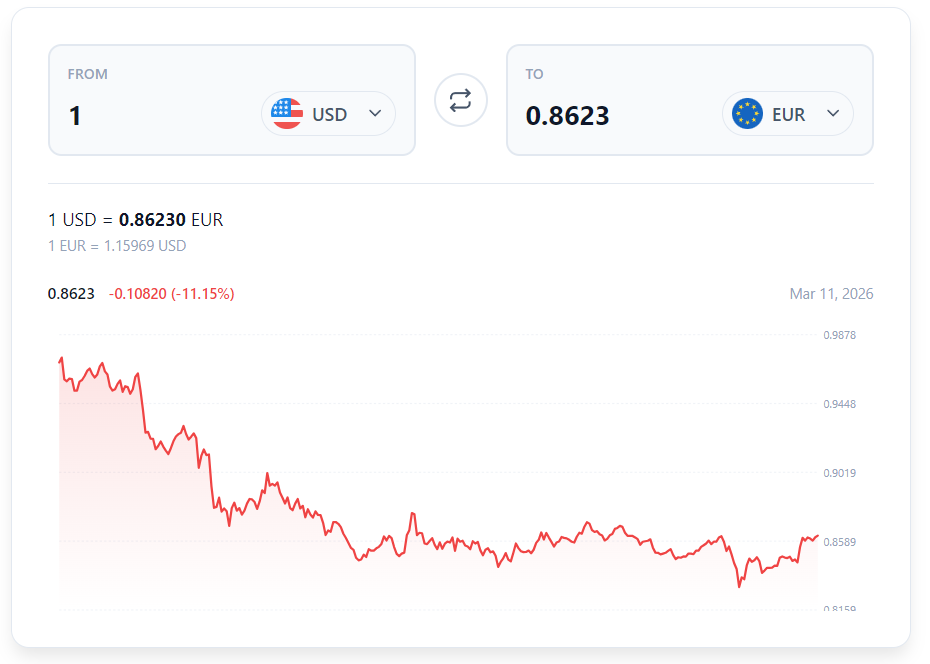Click the Mar 11, 2026 date label
Viewport: 930px width, 664px height.
(x=831, y=293)
